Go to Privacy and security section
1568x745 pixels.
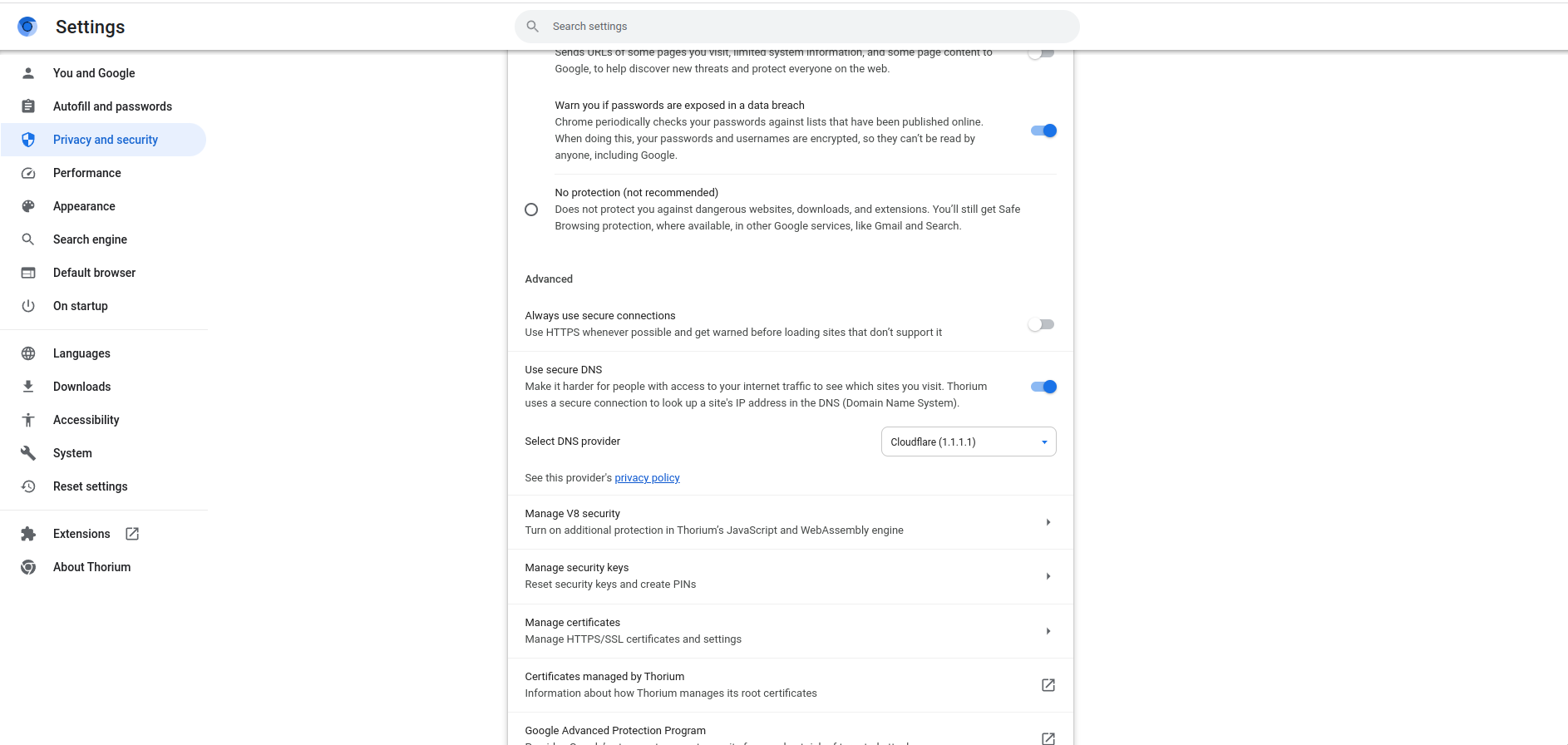point(103,140)
